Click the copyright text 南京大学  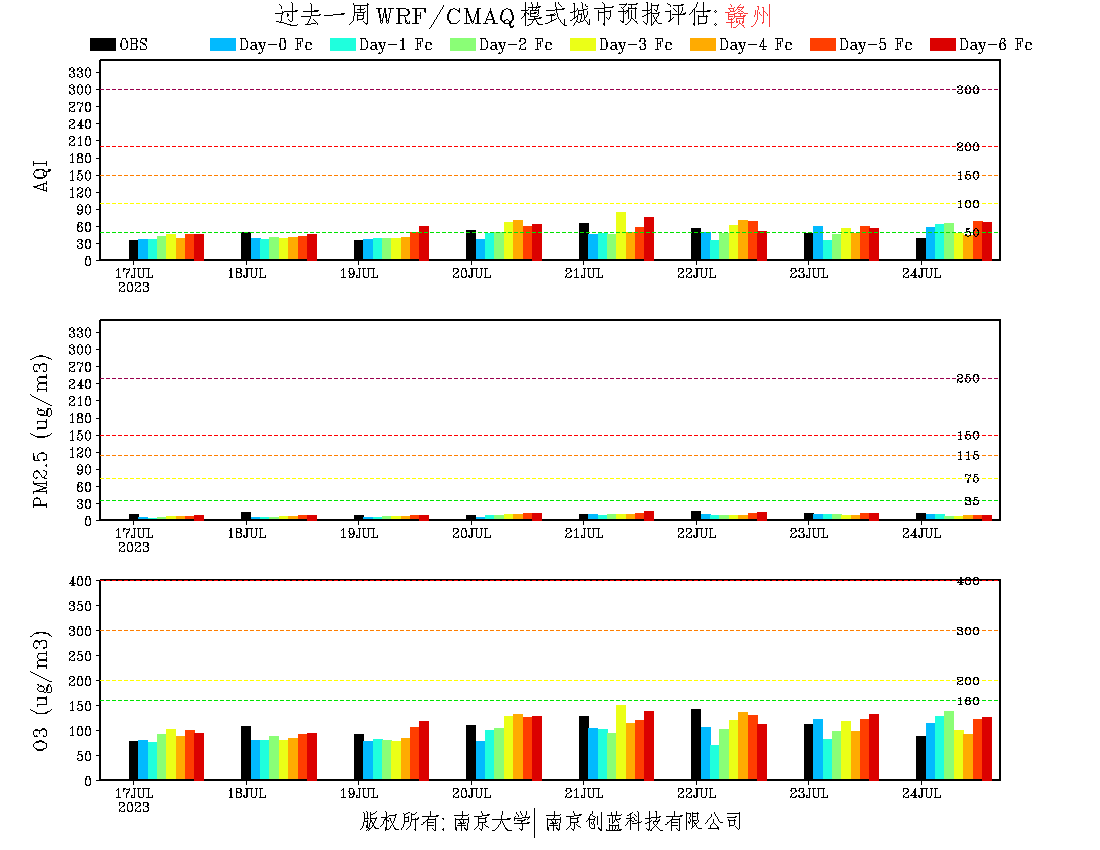(492, 821)
